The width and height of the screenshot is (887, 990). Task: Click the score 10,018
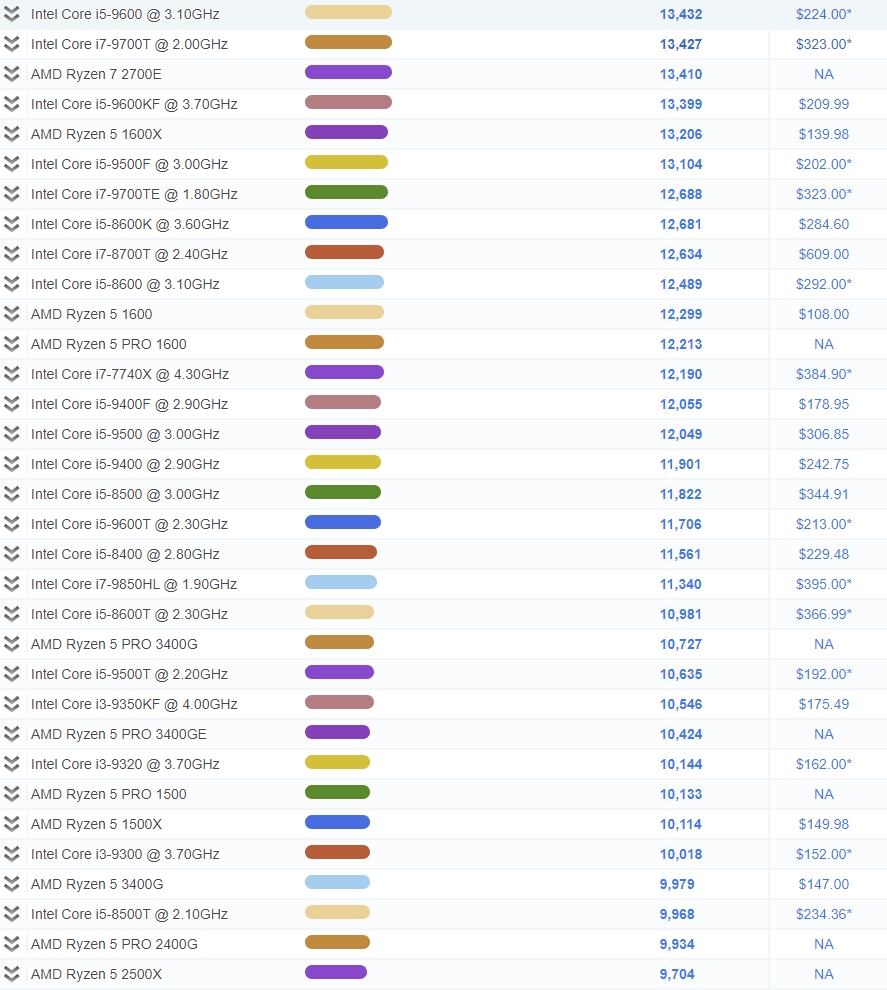681,854
